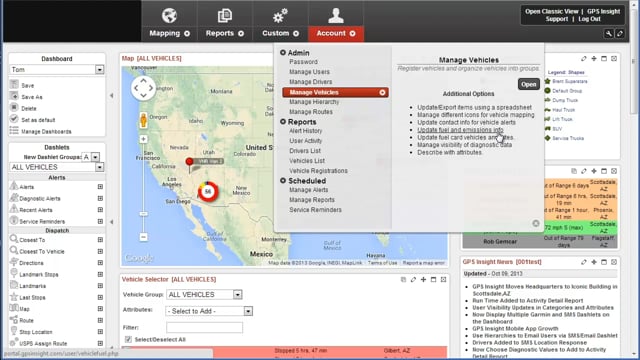Click the Account person icon

click(x=336, y=16)
